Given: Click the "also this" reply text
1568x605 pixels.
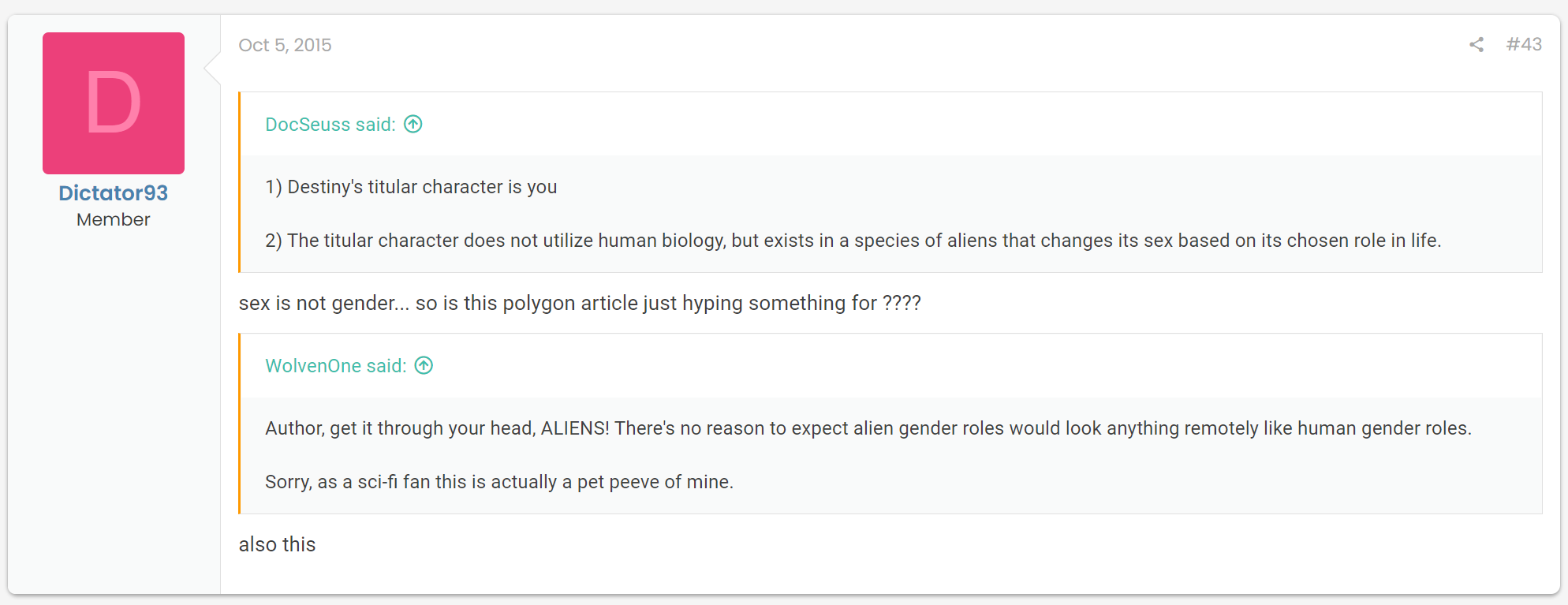Looking at the screenshot, I should click(277, 544).
